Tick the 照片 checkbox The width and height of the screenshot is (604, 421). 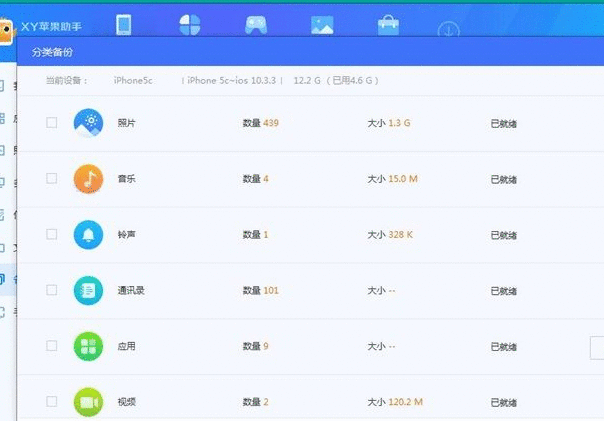click(52, 123)
